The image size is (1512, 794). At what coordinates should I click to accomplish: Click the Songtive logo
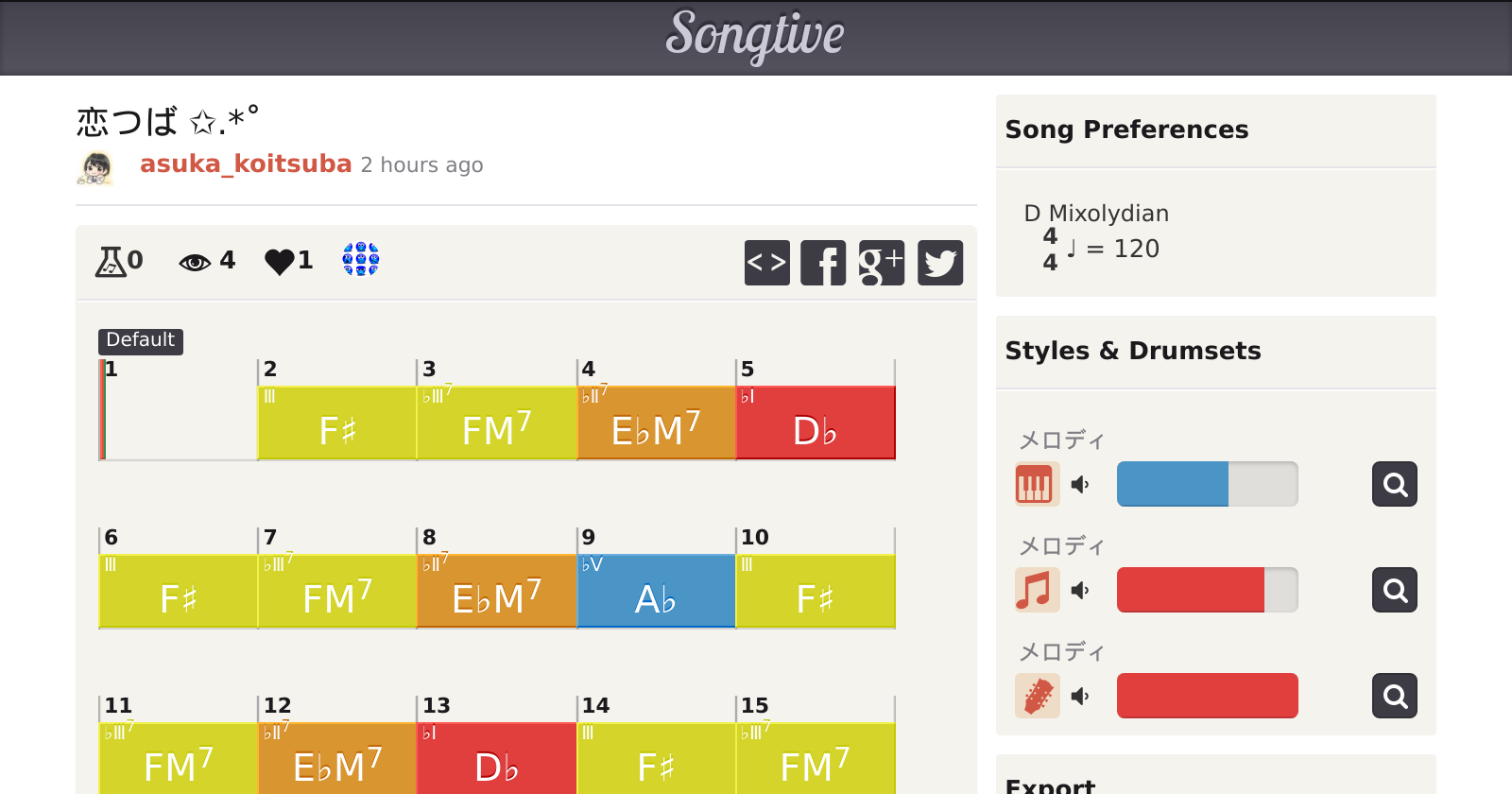(755, 36)
